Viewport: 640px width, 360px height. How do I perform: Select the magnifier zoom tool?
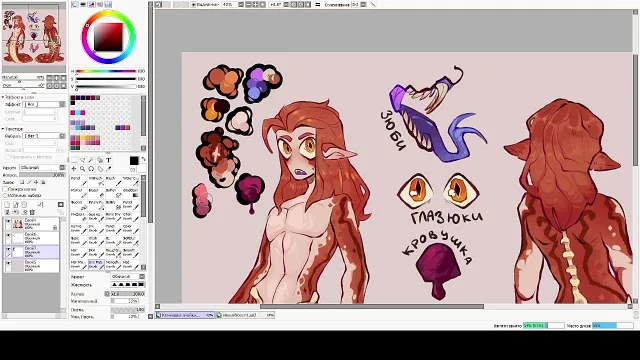[82, 169]
